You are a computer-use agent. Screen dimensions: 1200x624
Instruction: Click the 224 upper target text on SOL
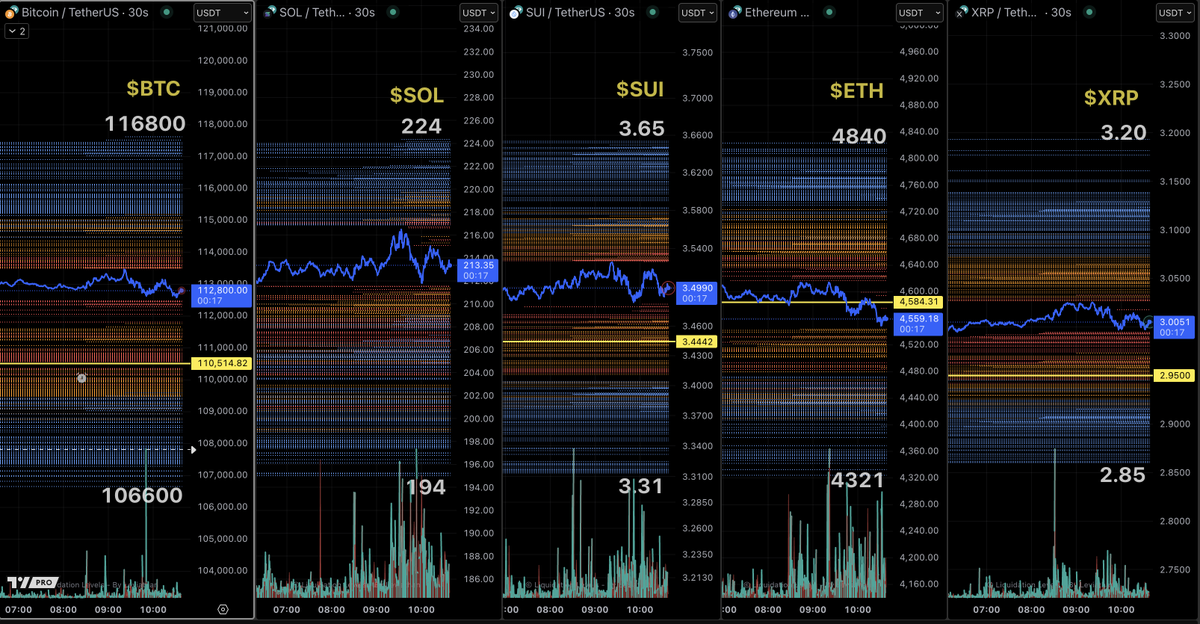[421, 126]
